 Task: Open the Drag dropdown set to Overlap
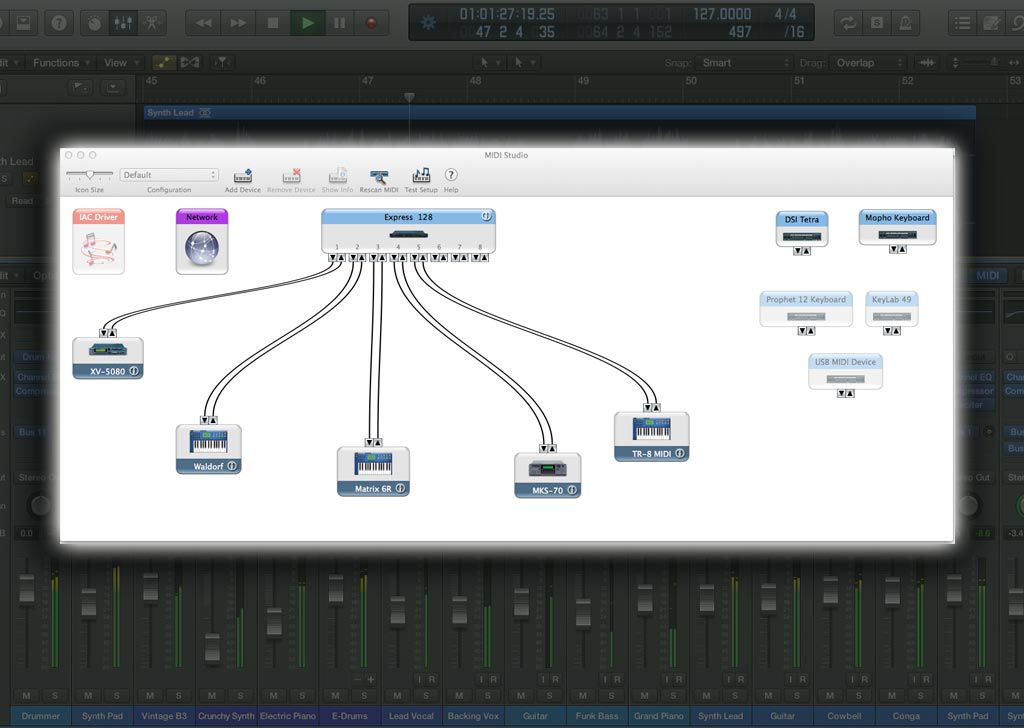(x=868, y=63)
